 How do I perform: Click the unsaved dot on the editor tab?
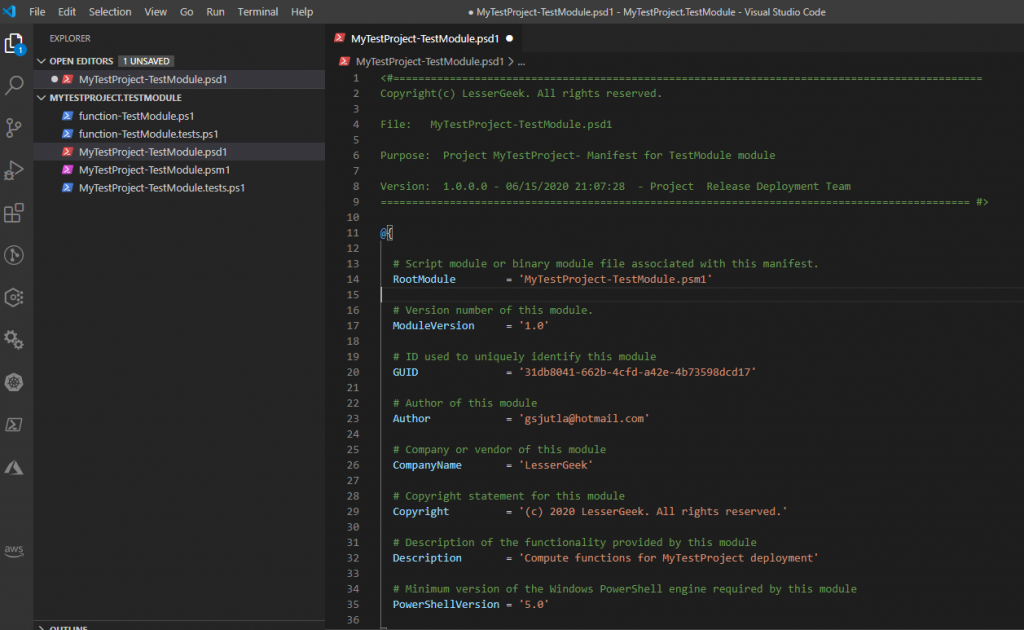[x=509, y=38]
